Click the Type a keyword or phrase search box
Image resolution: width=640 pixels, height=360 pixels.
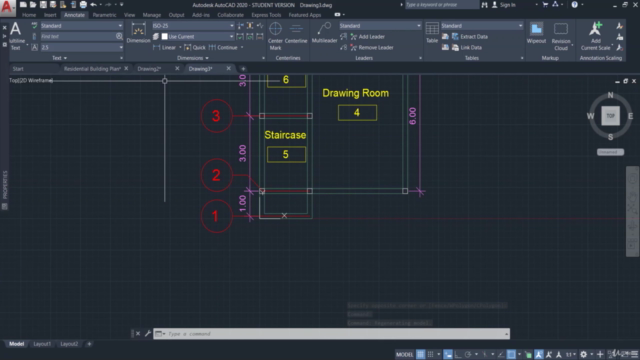(x=442, y=5)
